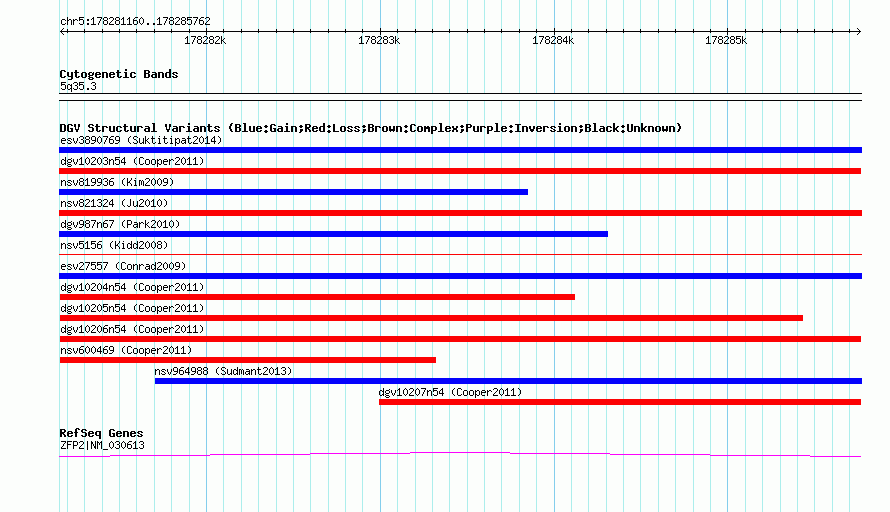Click dgv10205n54 (Cooper2011) label

click(x=132, y=308)
